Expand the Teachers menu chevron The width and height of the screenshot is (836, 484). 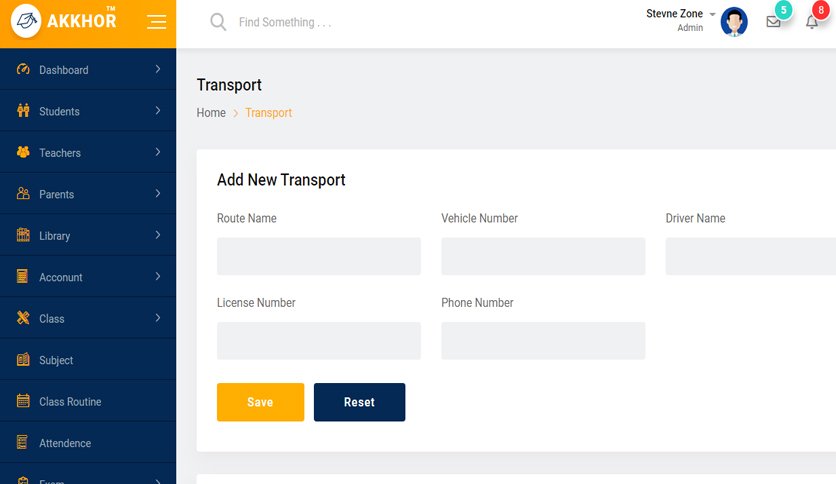[158, 152]
